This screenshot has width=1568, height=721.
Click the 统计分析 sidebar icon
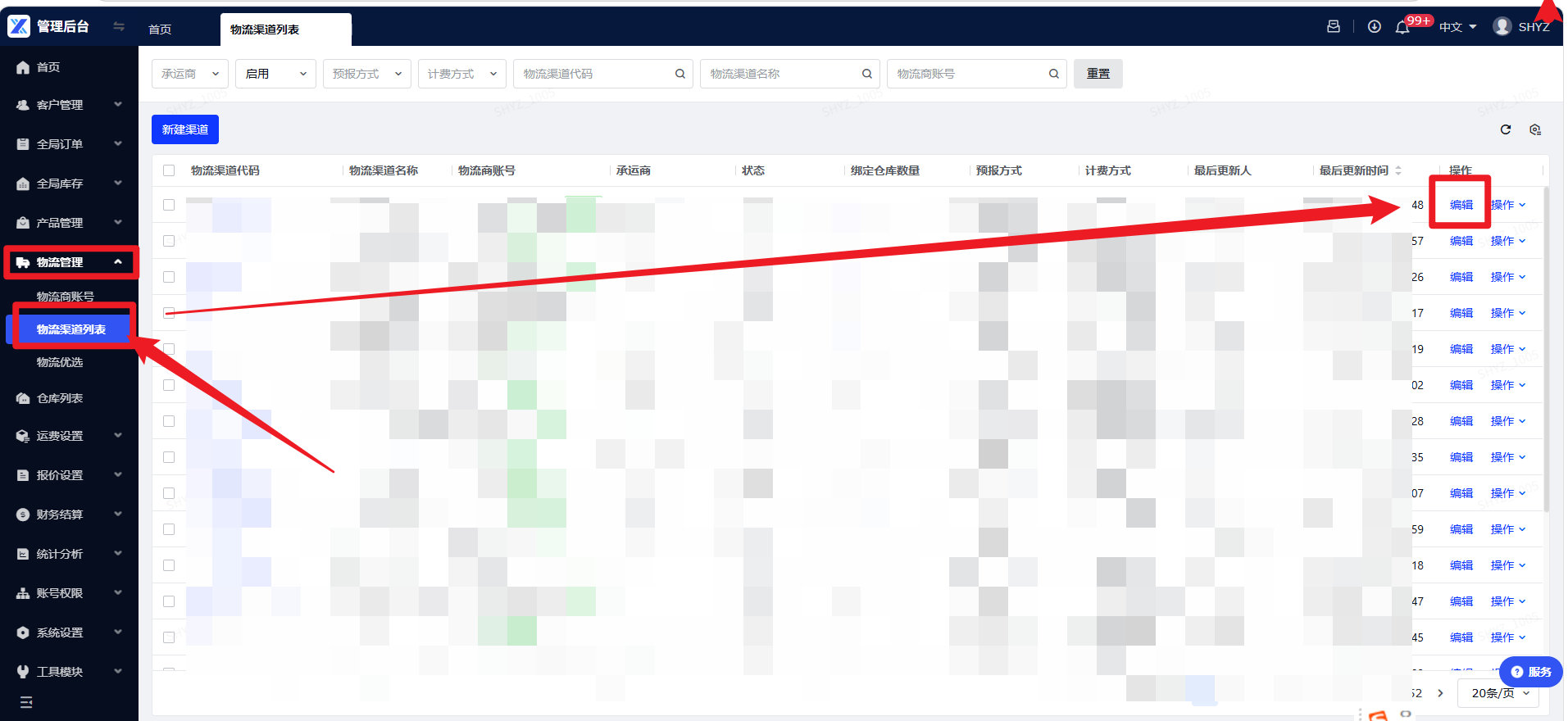pos(23,554)
